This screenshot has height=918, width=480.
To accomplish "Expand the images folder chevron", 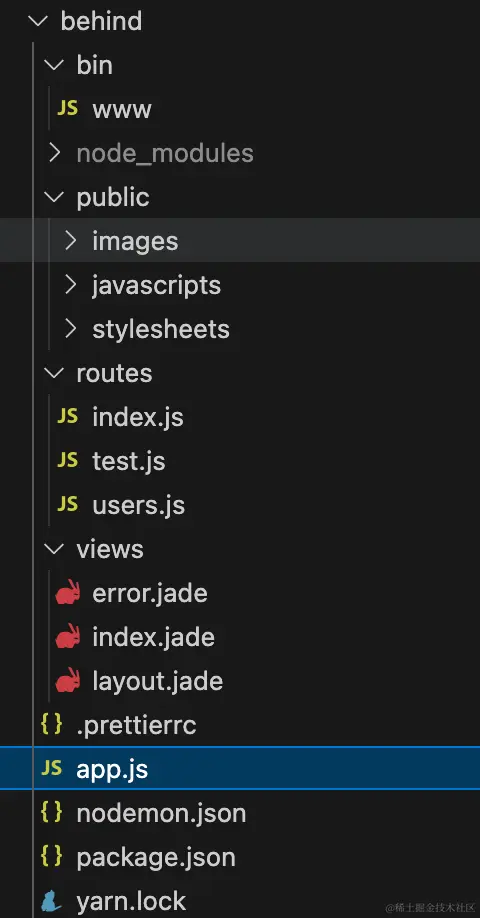I will pyautogui.click(x=71, y=241).
